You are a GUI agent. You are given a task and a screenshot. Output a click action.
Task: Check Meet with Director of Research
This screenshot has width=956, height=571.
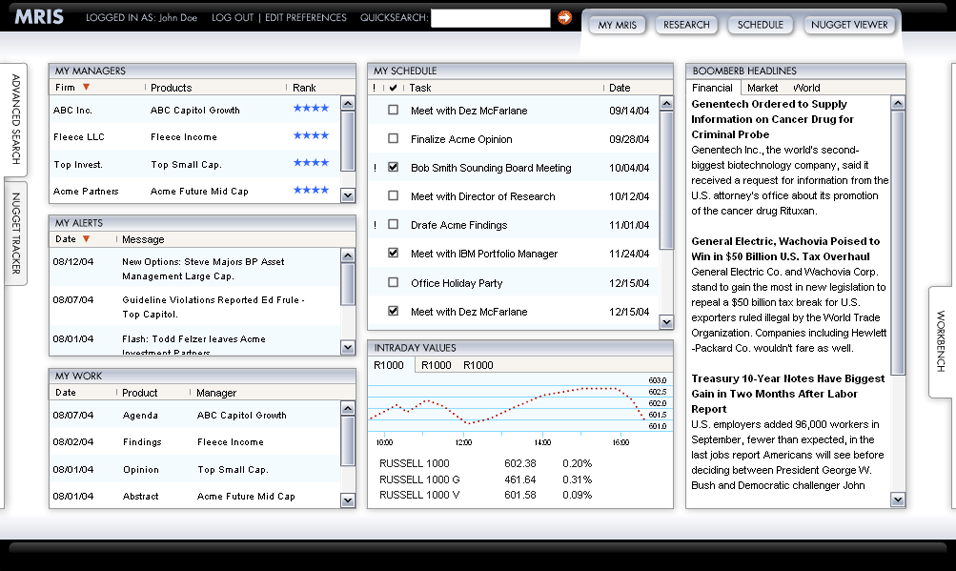point(393,196)
